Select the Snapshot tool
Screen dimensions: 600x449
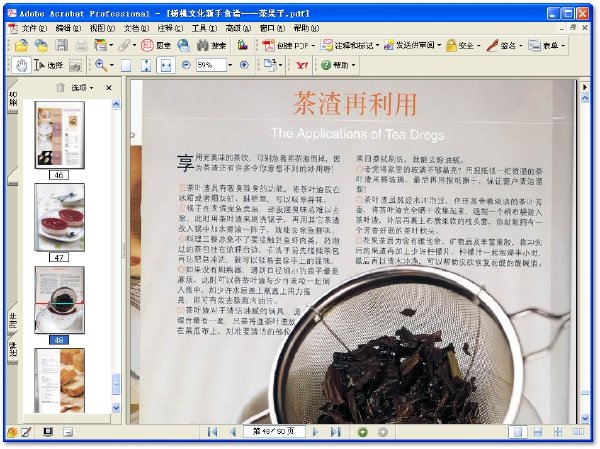[x=75, y=65]
